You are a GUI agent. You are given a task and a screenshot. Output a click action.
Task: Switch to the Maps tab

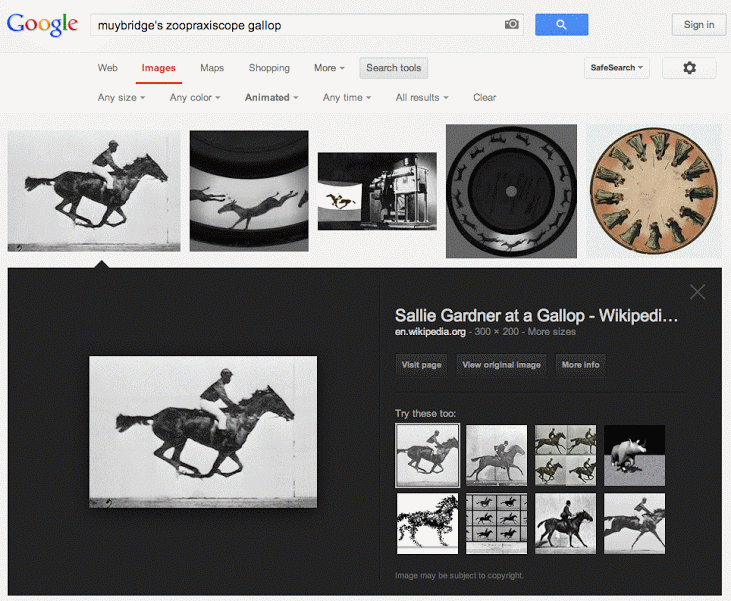[212, 68]
